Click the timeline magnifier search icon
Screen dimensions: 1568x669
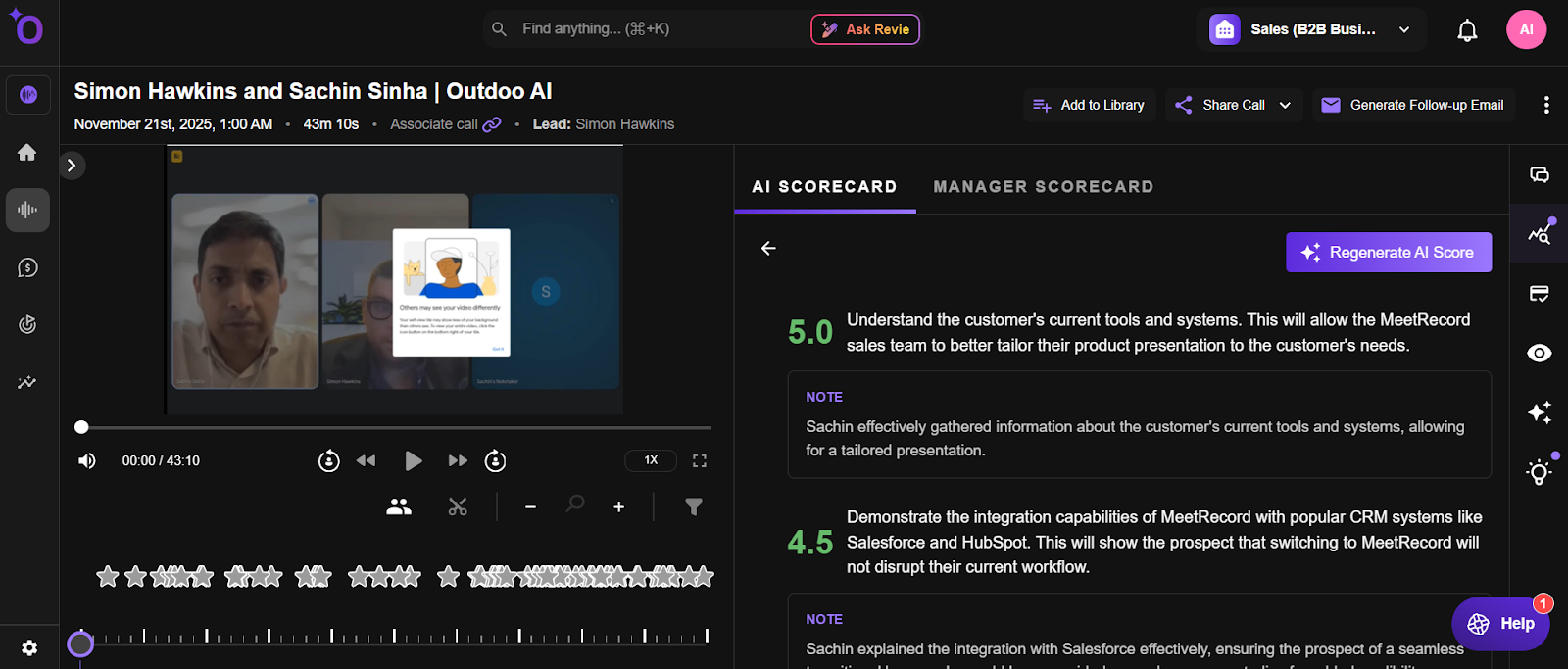point(575,504)
